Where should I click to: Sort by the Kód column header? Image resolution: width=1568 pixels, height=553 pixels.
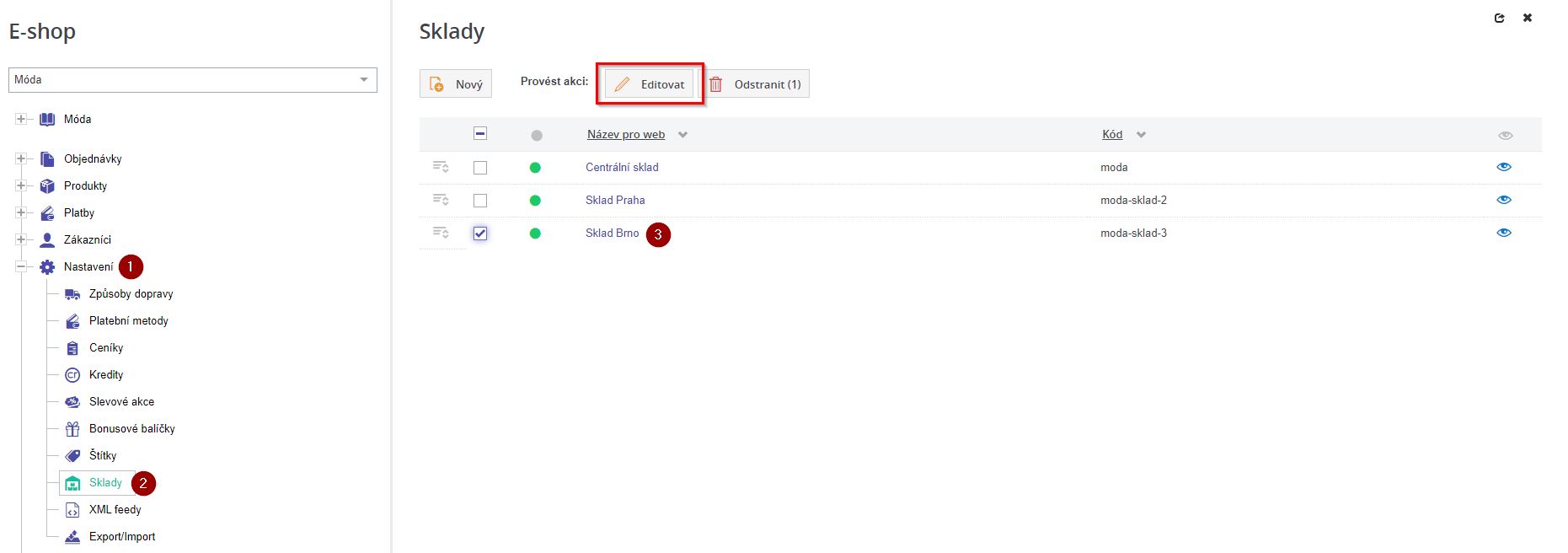point(1112,135)
